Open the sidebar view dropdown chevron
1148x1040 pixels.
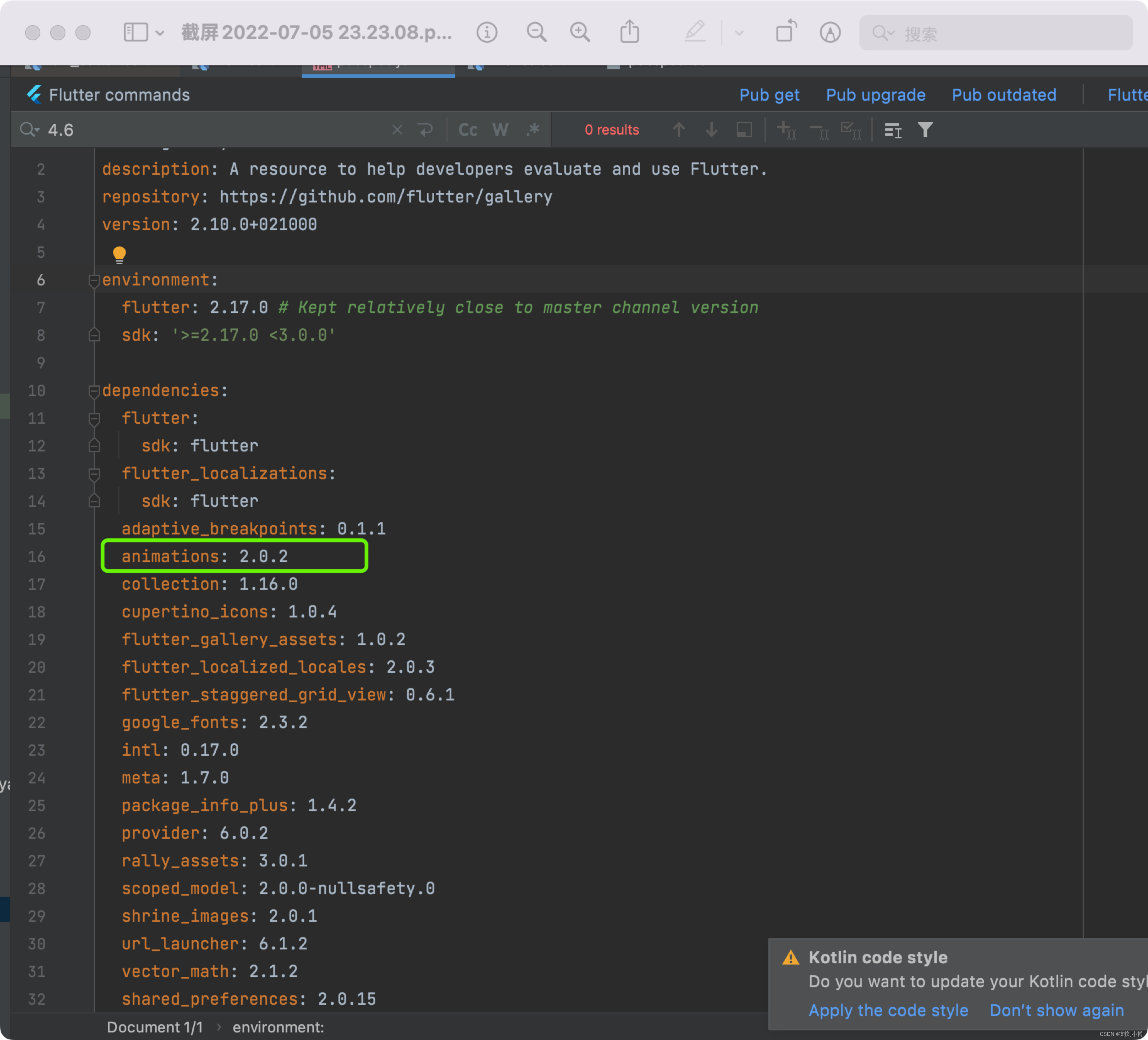click(160, 32)
